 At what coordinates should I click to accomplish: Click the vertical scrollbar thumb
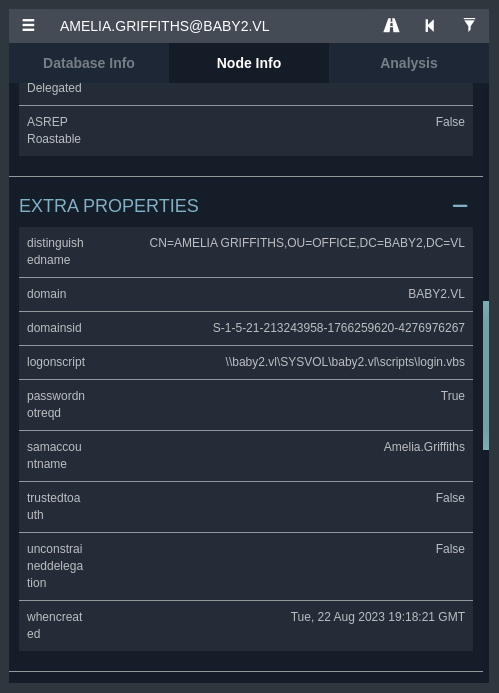coord(486,375)
